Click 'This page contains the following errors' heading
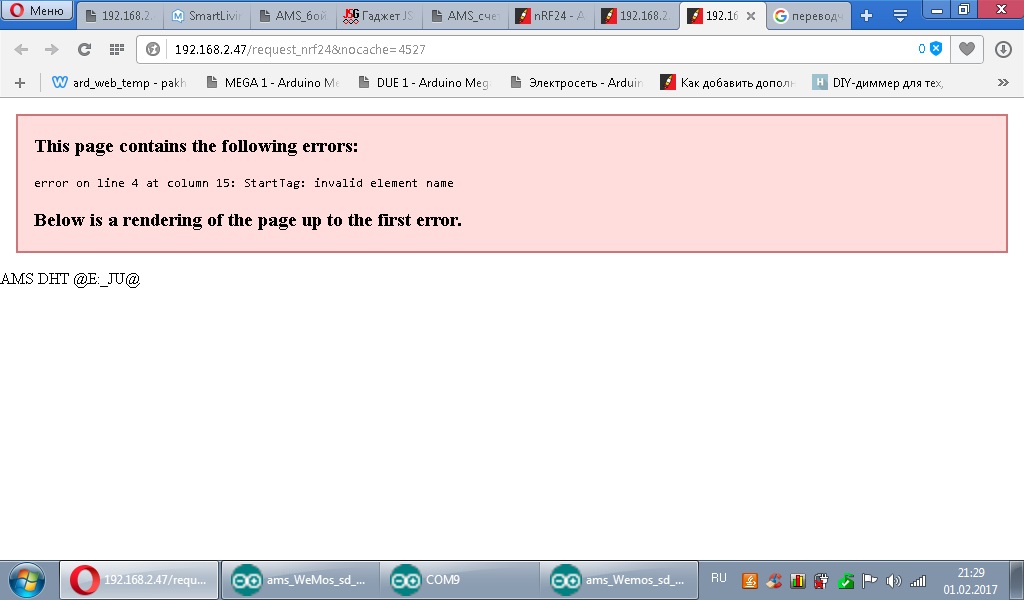 (196, 146)
